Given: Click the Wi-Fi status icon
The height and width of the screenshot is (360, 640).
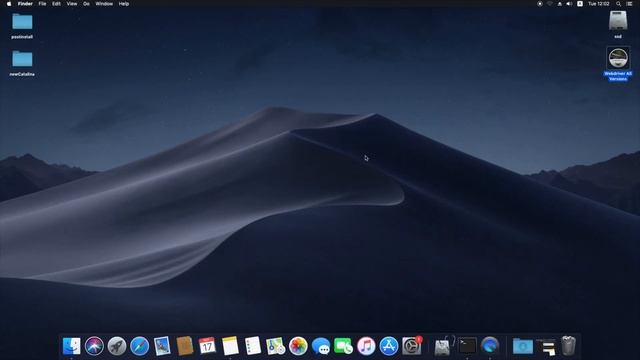Looking at the screenshot, I should (550, 4).
